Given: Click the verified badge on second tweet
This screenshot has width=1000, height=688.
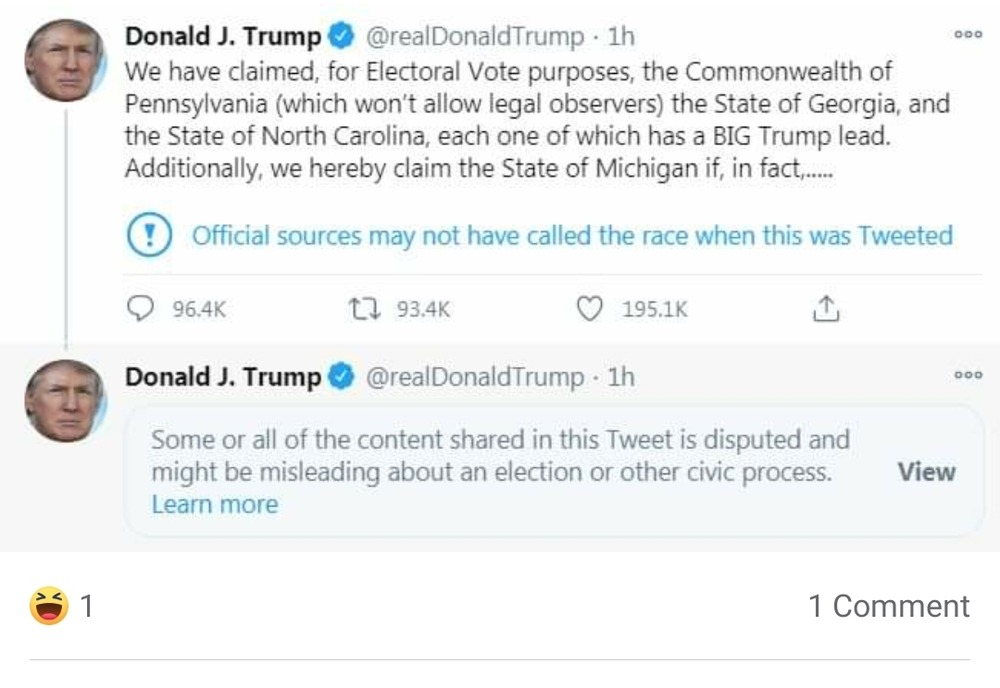Looking at the screenshot, I should pyautogui.click(x=342, y=378).
